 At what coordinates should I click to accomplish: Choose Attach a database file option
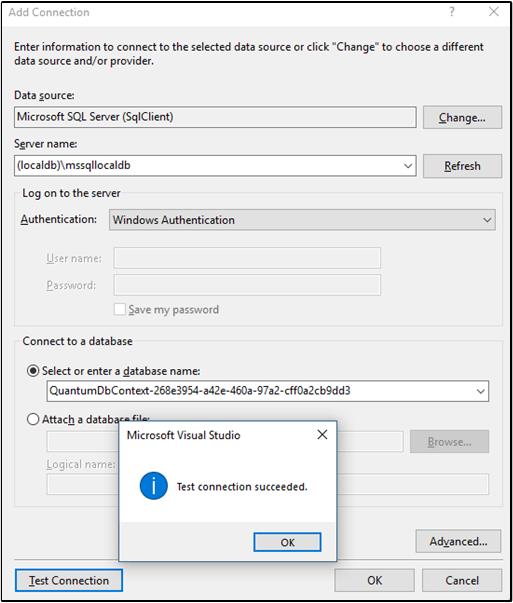33,419
